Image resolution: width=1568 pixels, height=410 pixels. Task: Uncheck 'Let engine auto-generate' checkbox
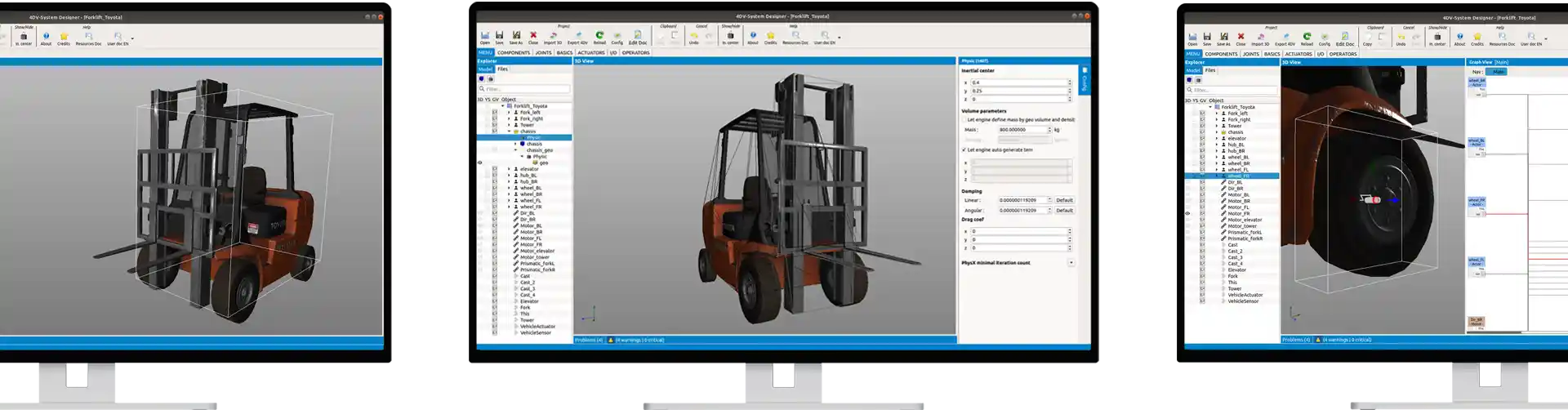click(x=964, y=149)
